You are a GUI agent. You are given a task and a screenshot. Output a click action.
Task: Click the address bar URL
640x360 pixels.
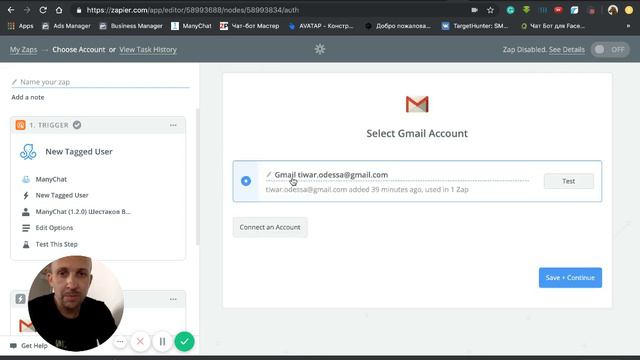(x=193, y=10)
